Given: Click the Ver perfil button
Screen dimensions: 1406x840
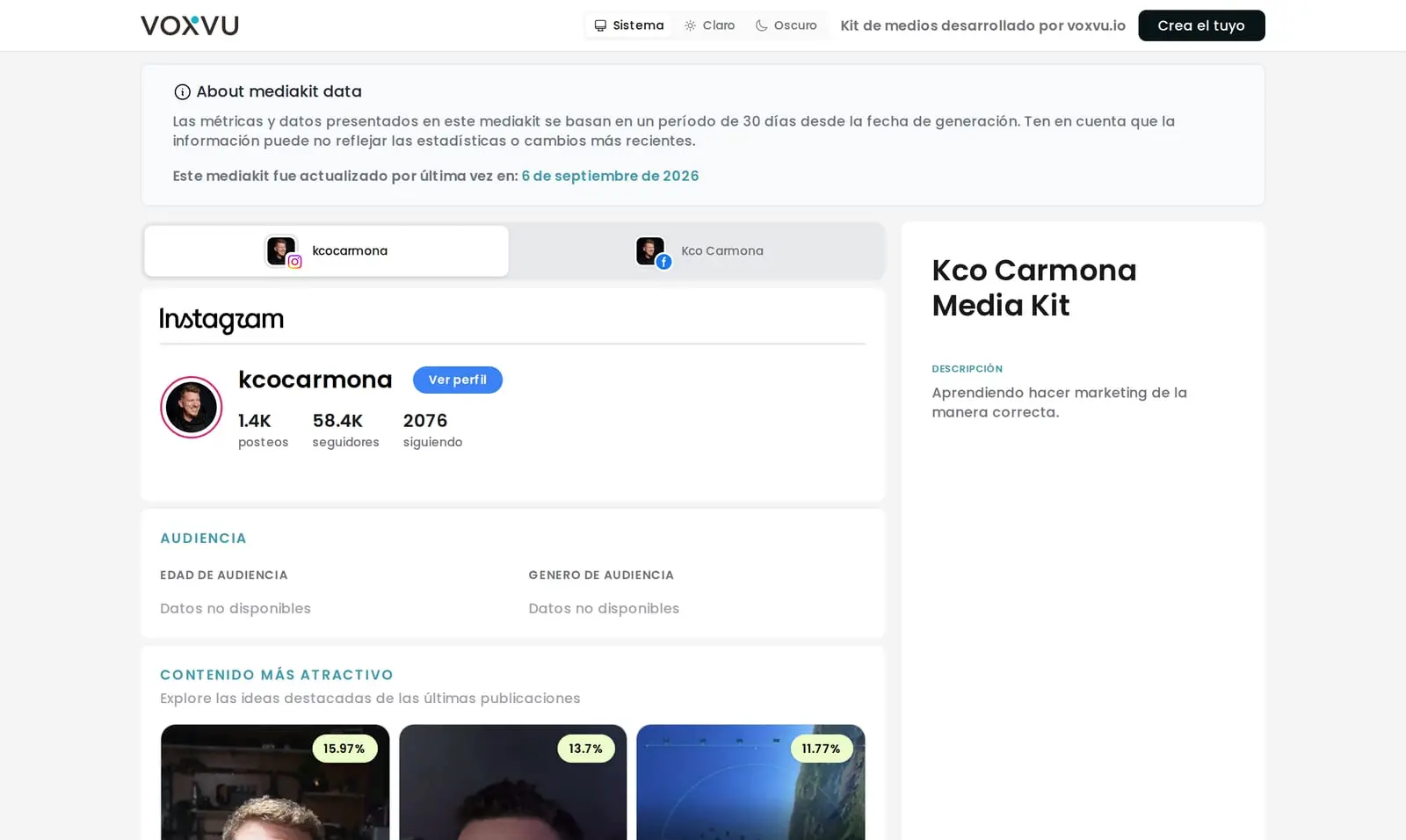Looking at the screenshot, I should (457, 380).
